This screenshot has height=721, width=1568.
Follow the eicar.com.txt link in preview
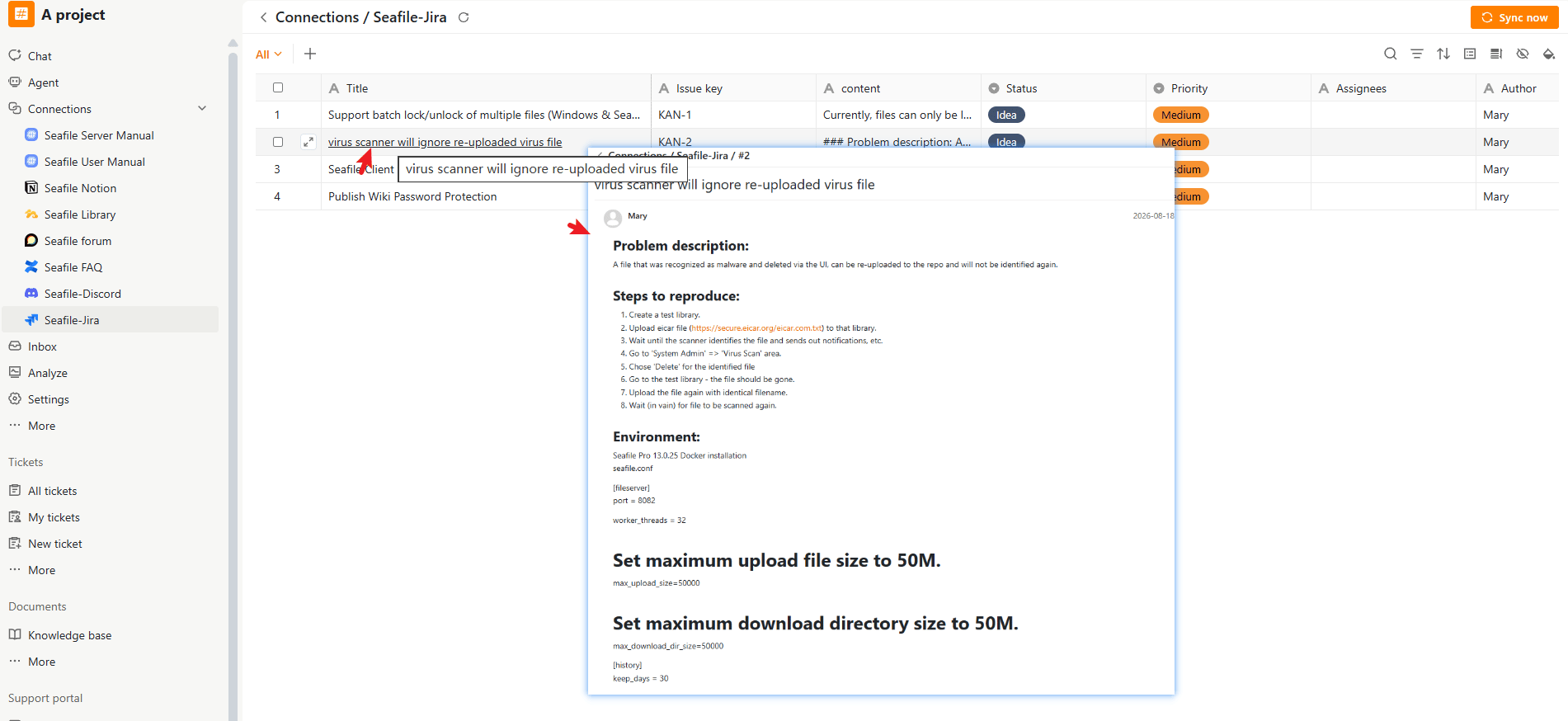[757, 328]
